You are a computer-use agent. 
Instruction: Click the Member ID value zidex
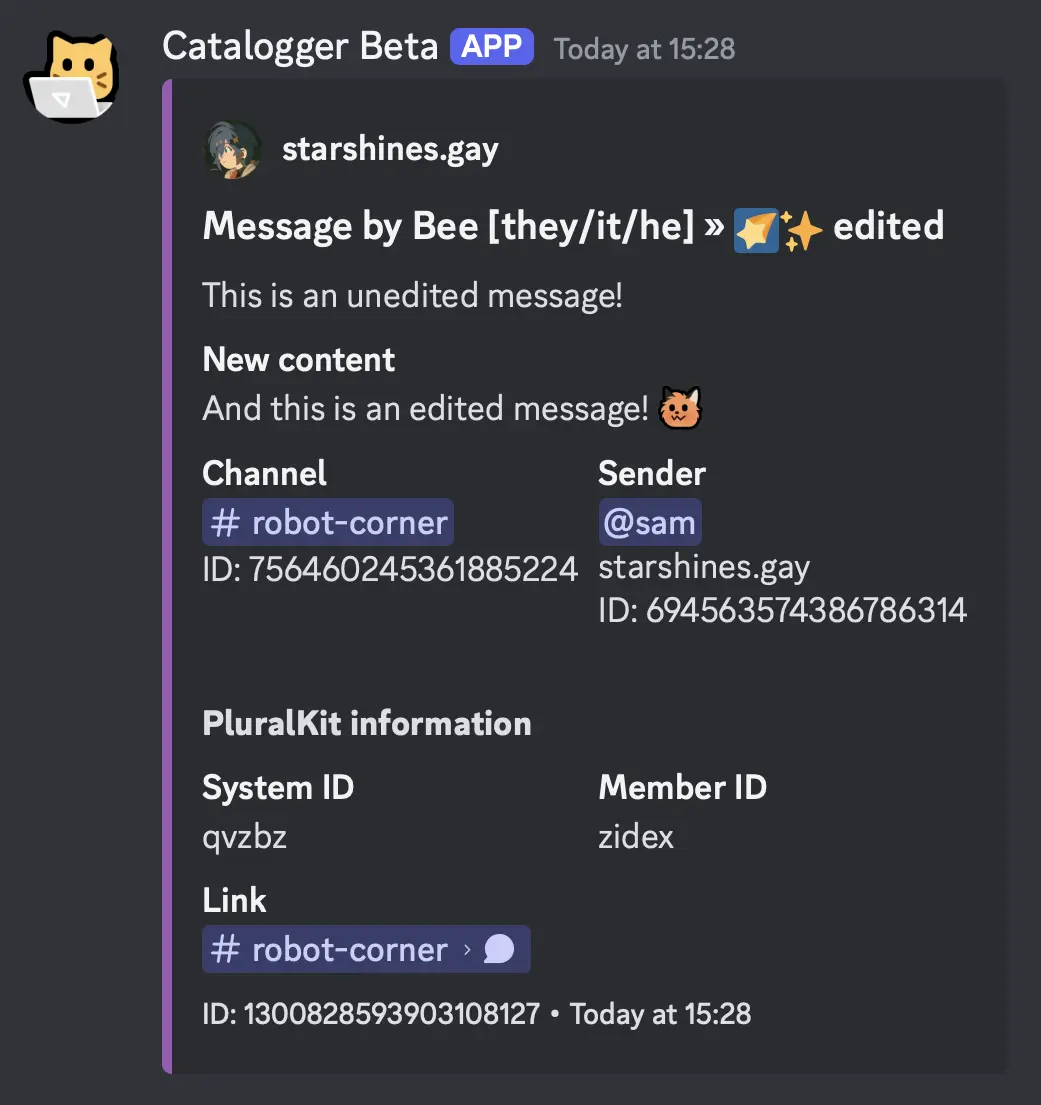click(x=636, y=836)
